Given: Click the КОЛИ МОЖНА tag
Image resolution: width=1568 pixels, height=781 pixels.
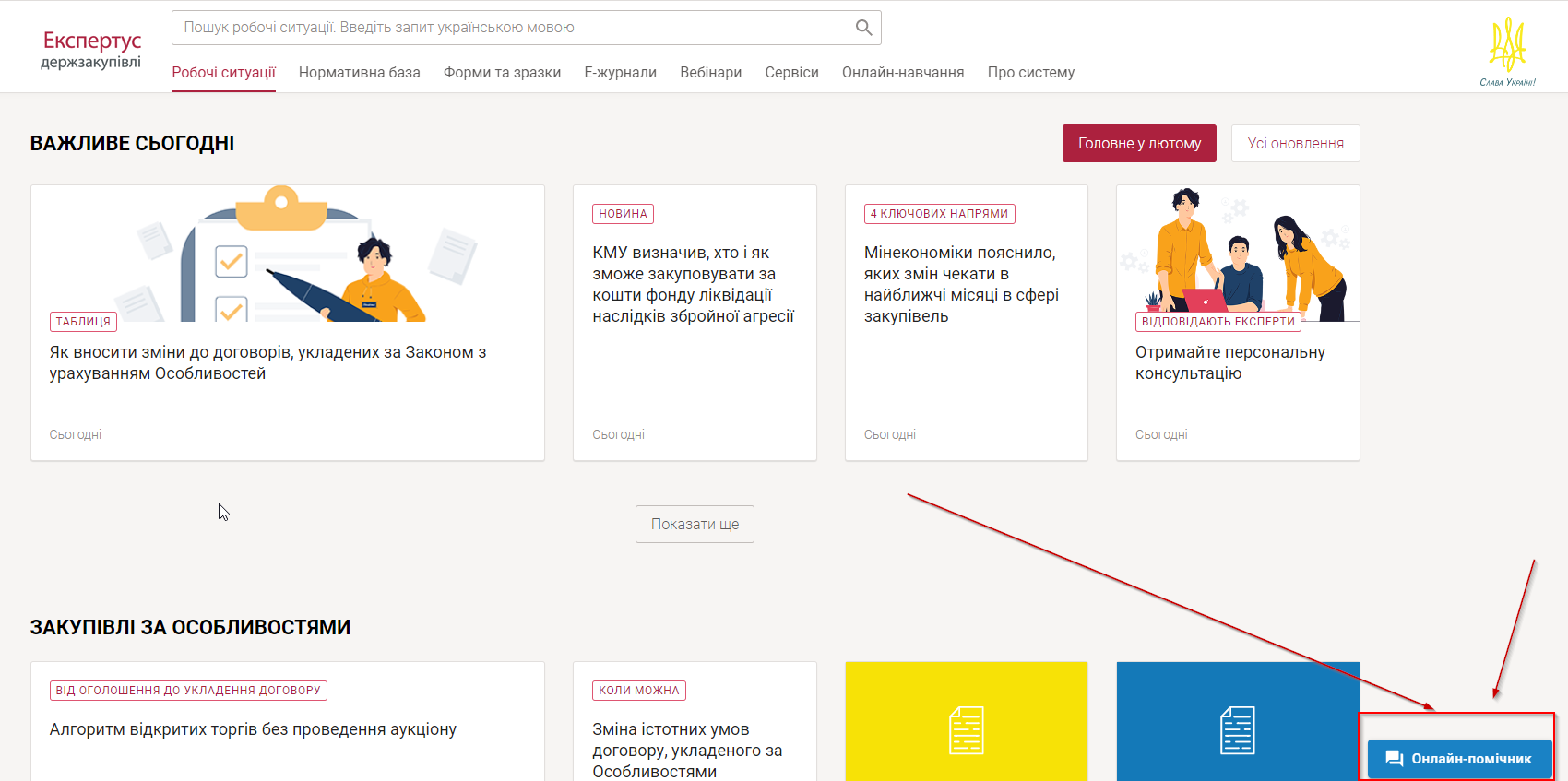Looking at the screenshot, I should click(638, 690).
